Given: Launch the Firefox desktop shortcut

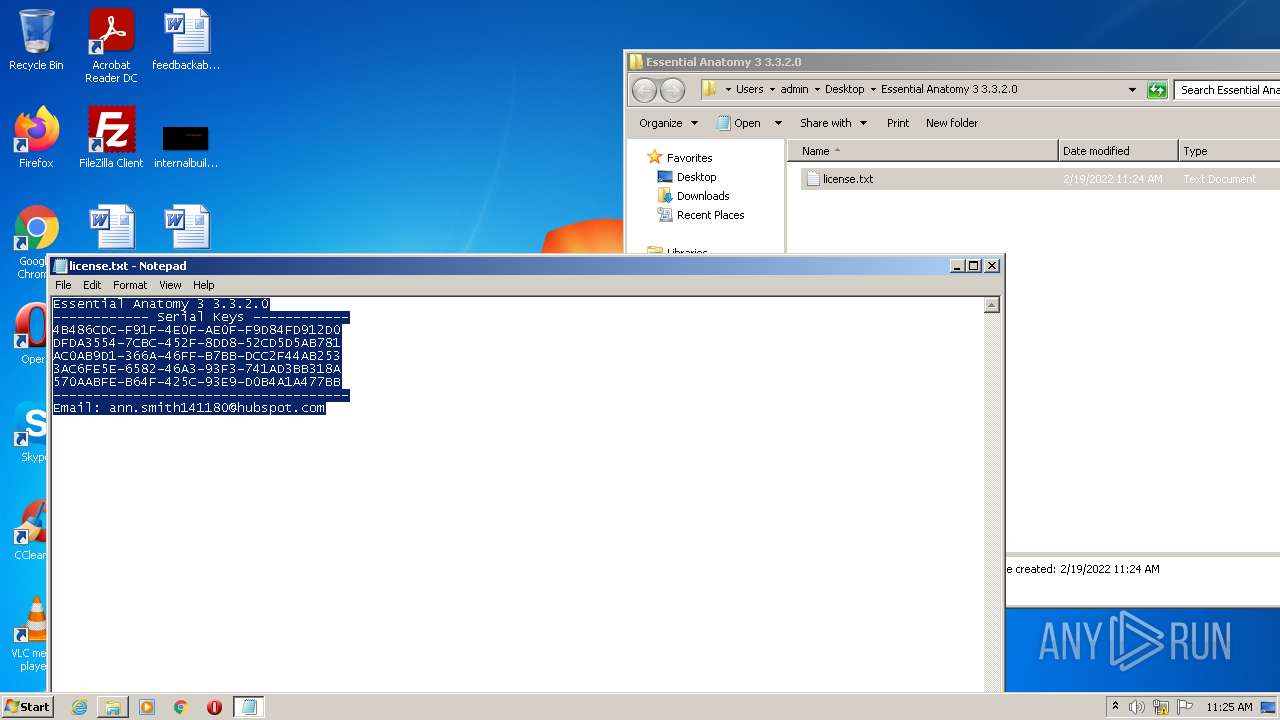Looking at the screenshot, I should [x=36, y=138].
